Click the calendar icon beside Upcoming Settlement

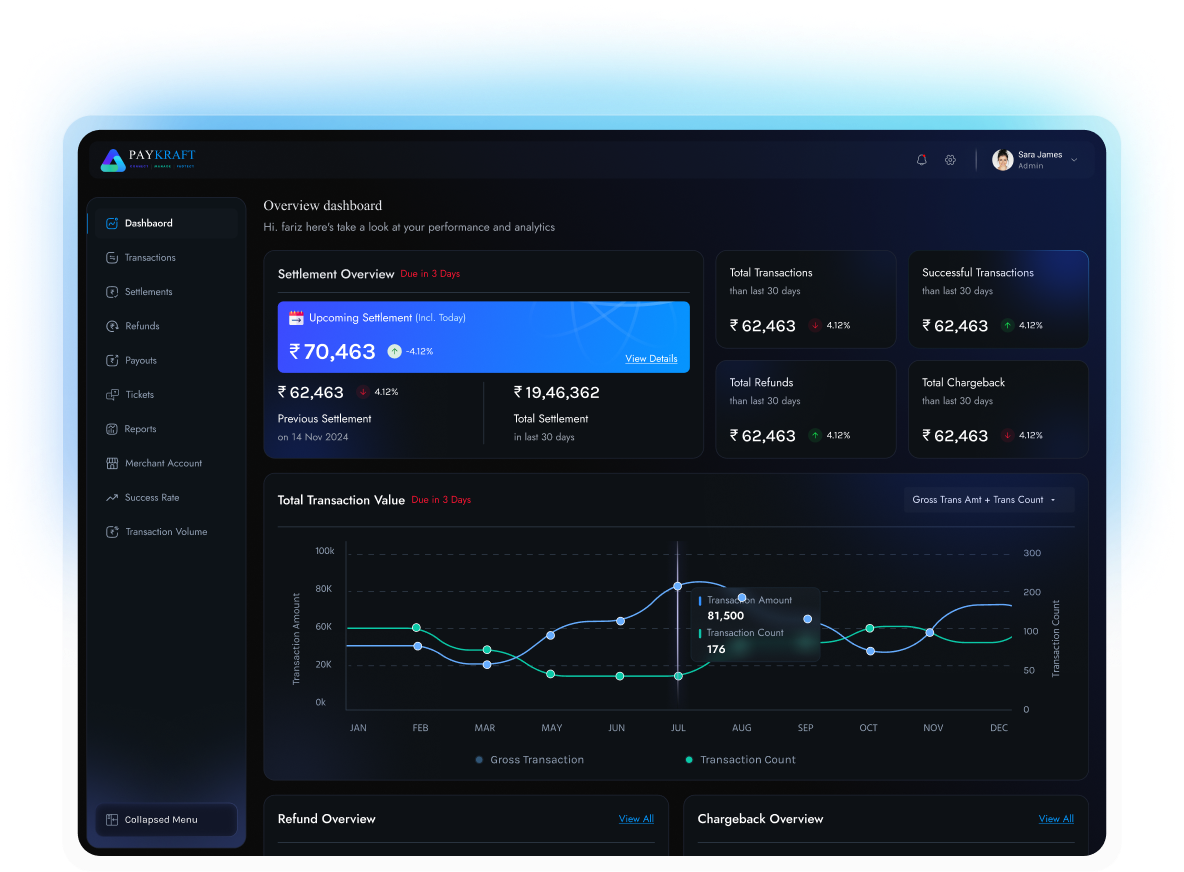296,318
